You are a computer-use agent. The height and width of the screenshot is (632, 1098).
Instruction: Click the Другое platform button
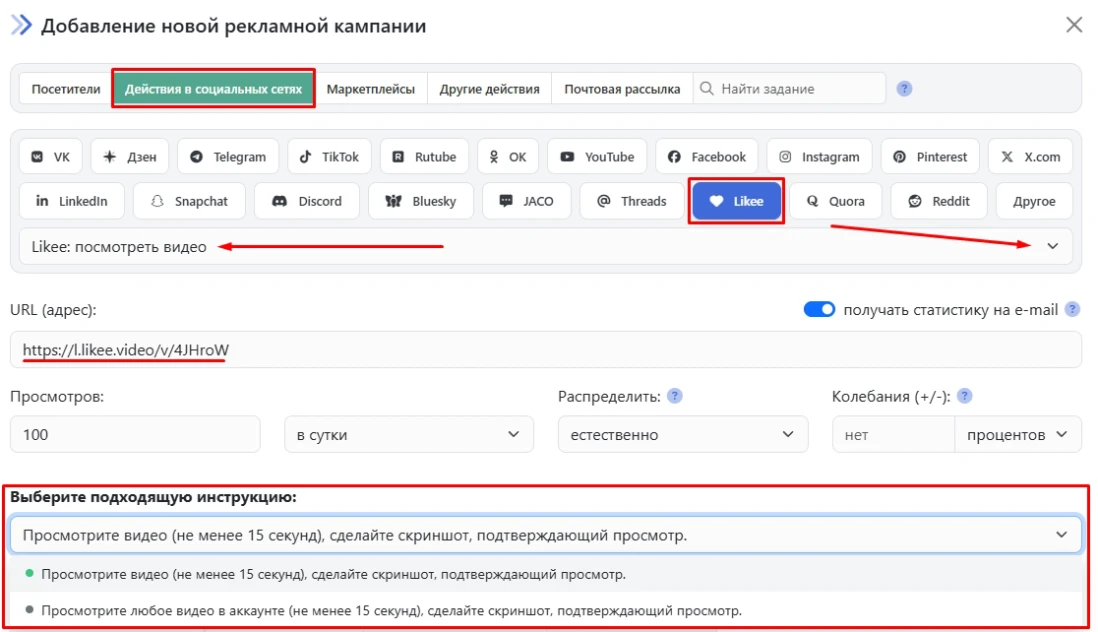click(x=1034, y=201)
